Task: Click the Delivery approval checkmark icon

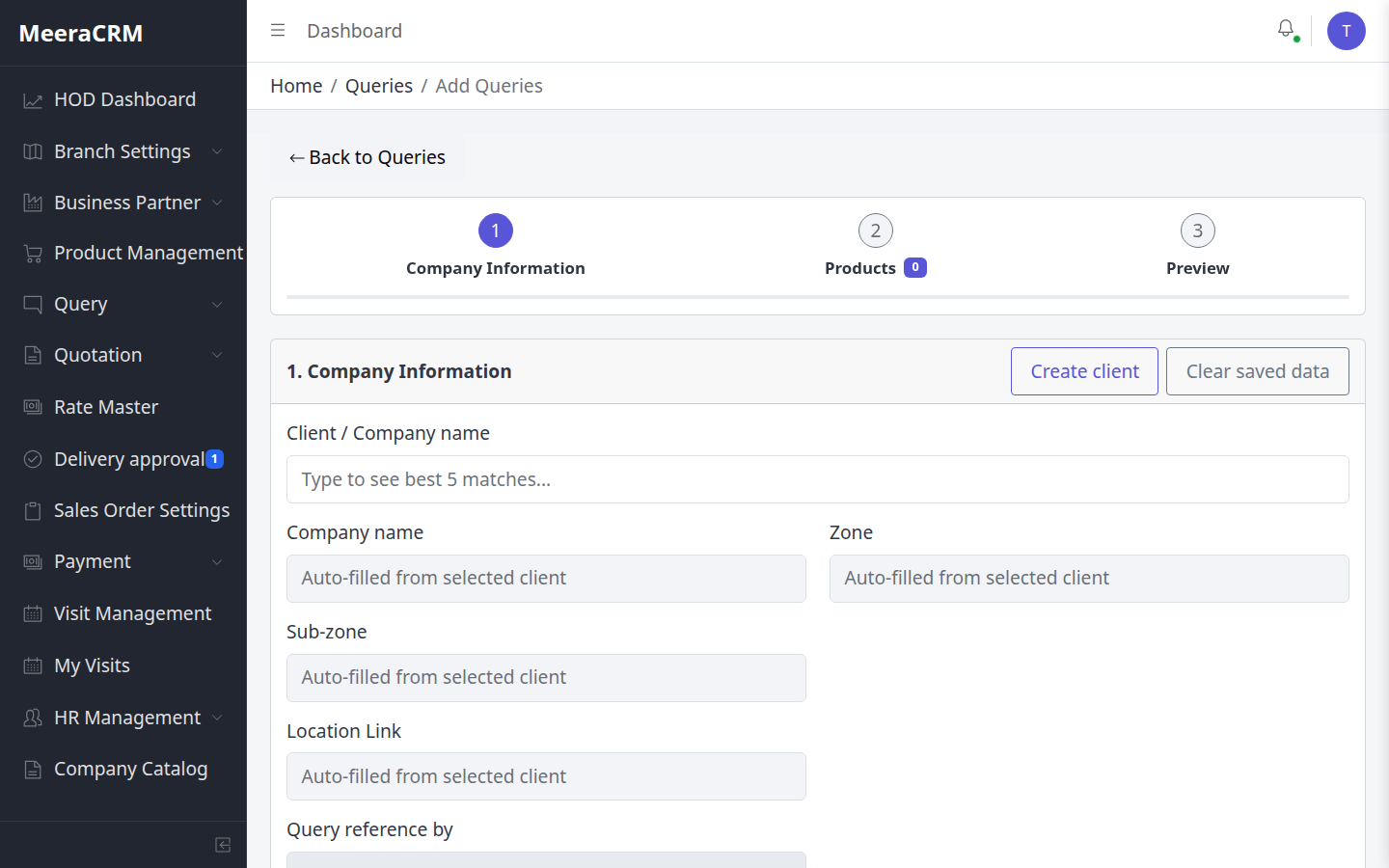Action: pyautogui.click(x=33, y=459)
